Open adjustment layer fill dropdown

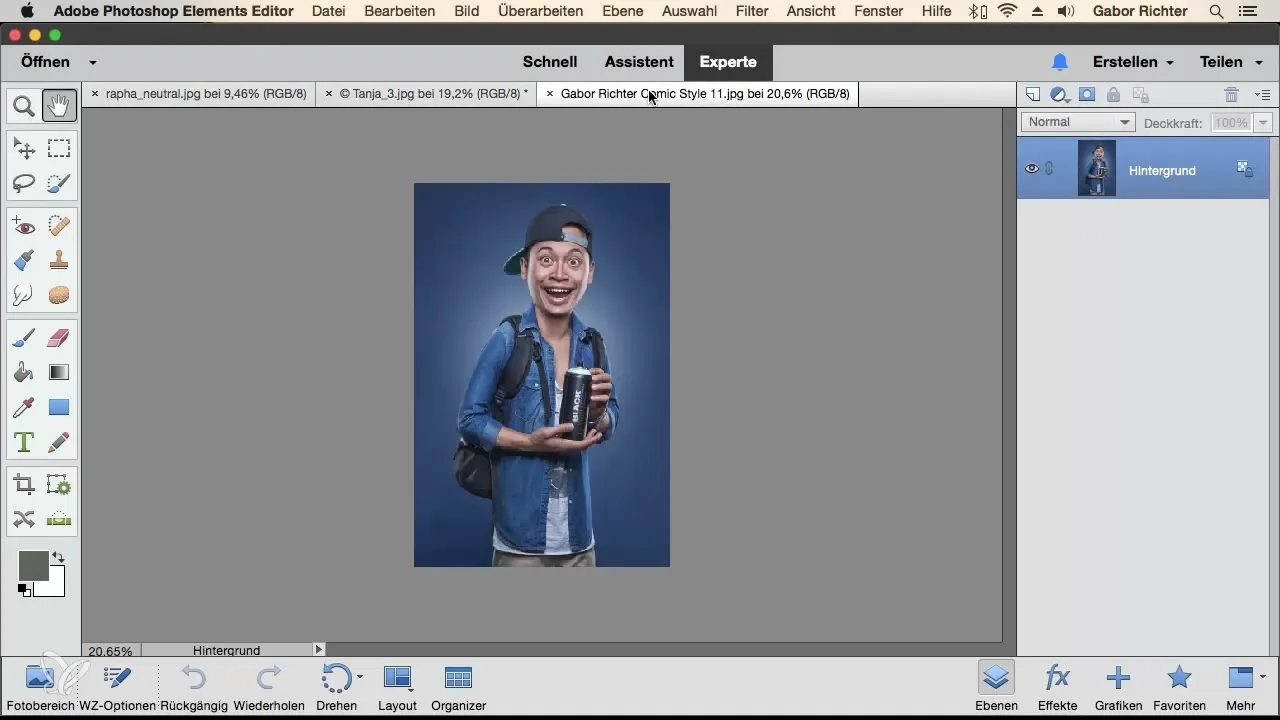click(x=1060, y=95)
